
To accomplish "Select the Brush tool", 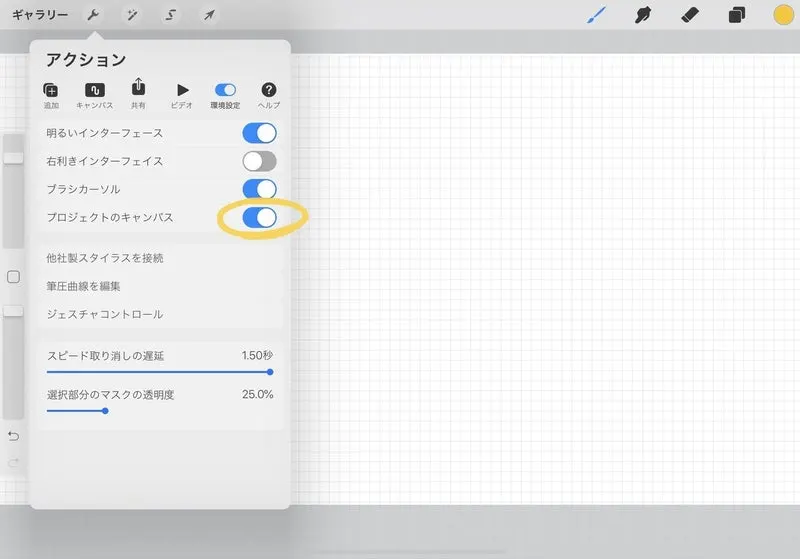I will (x=596, y=15).
